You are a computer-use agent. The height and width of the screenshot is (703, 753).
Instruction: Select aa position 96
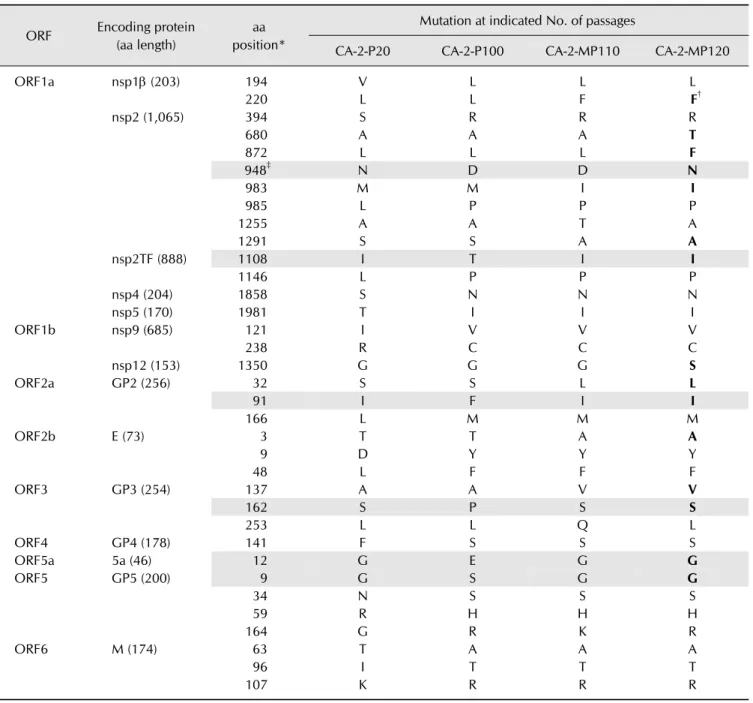click(x=260, y=667)
